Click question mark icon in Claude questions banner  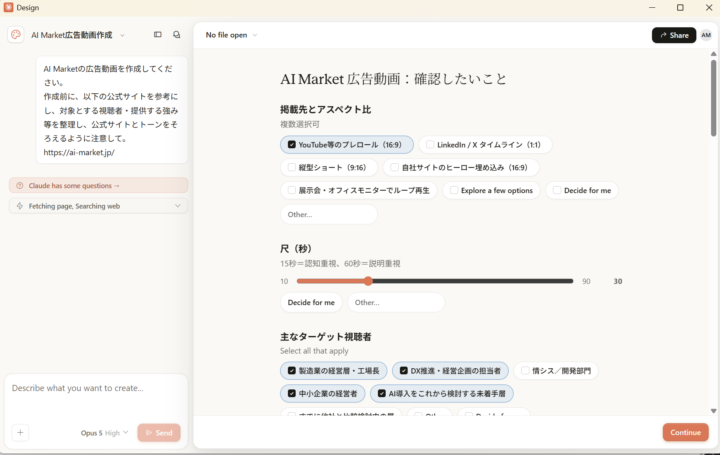(20, 185)
